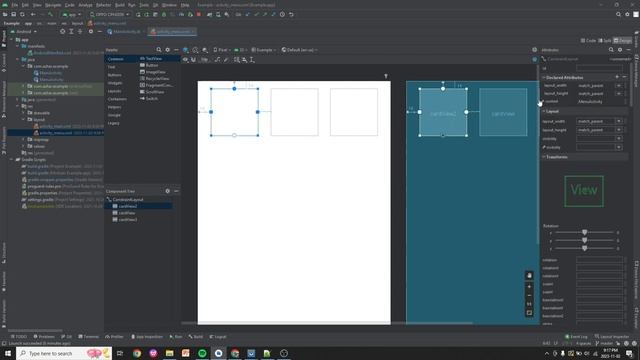Switch editor to Code view mode

coord(589,40)
